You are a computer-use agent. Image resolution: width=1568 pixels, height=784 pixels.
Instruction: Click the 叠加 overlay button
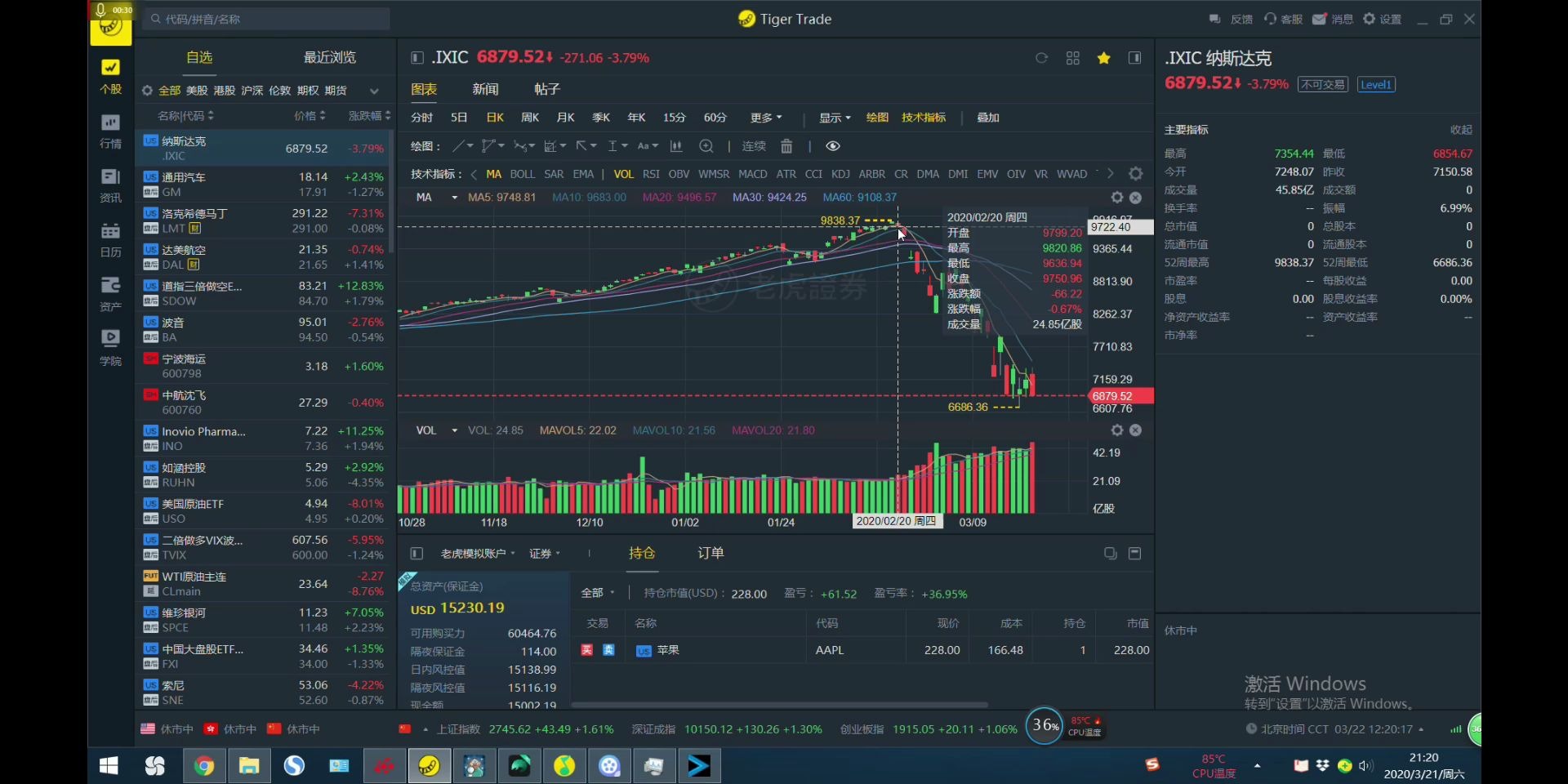click(x=988, y=118)
